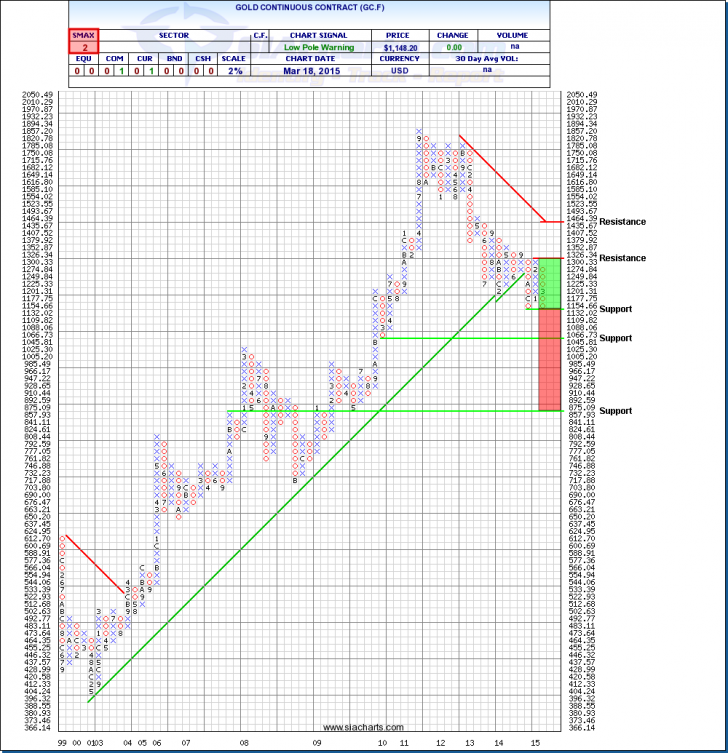The width and height of the screenshot is (728, 753).
Task: Click the Resistance label near 1326.34
Action: pyautogui.click(x=622, y=258)
